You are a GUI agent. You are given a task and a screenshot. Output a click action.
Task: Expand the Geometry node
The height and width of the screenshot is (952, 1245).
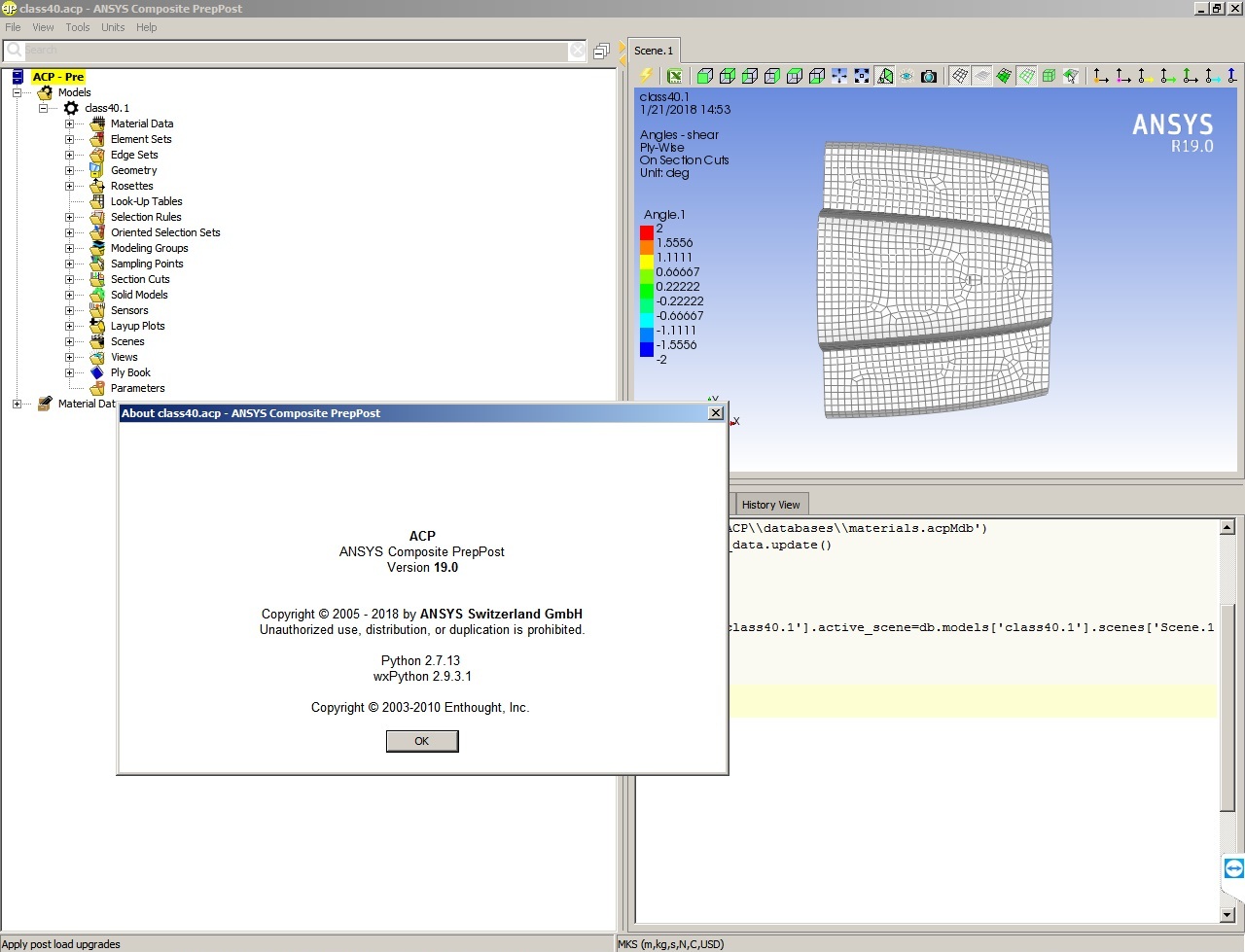click(69, 170)
